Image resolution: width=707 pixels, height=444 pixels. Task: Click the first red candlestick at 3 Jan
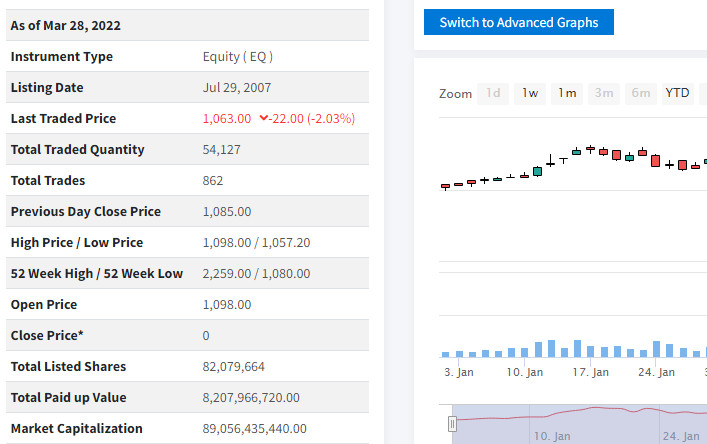(445, 186)
